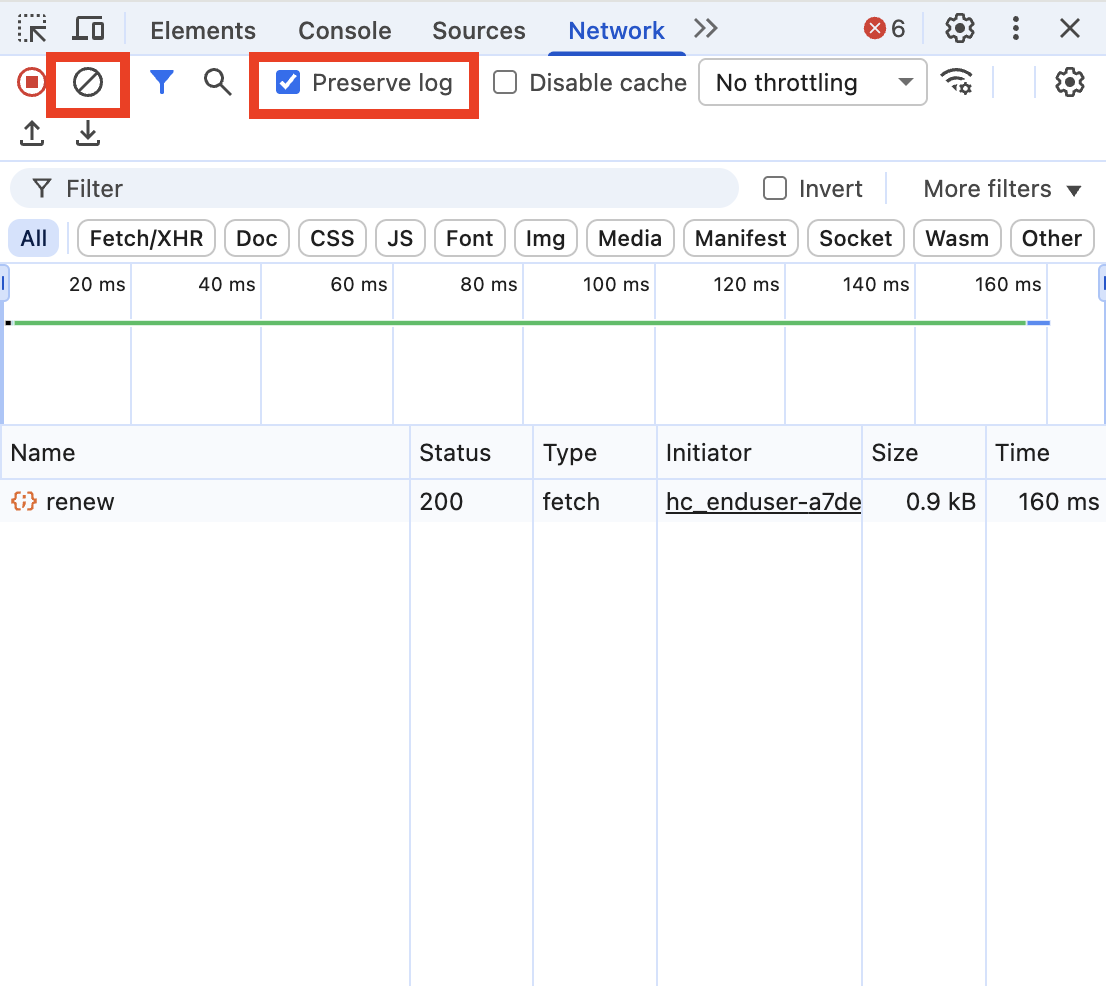
Task: Open network conditions wifi icon
Action: [x=957, y=82]
